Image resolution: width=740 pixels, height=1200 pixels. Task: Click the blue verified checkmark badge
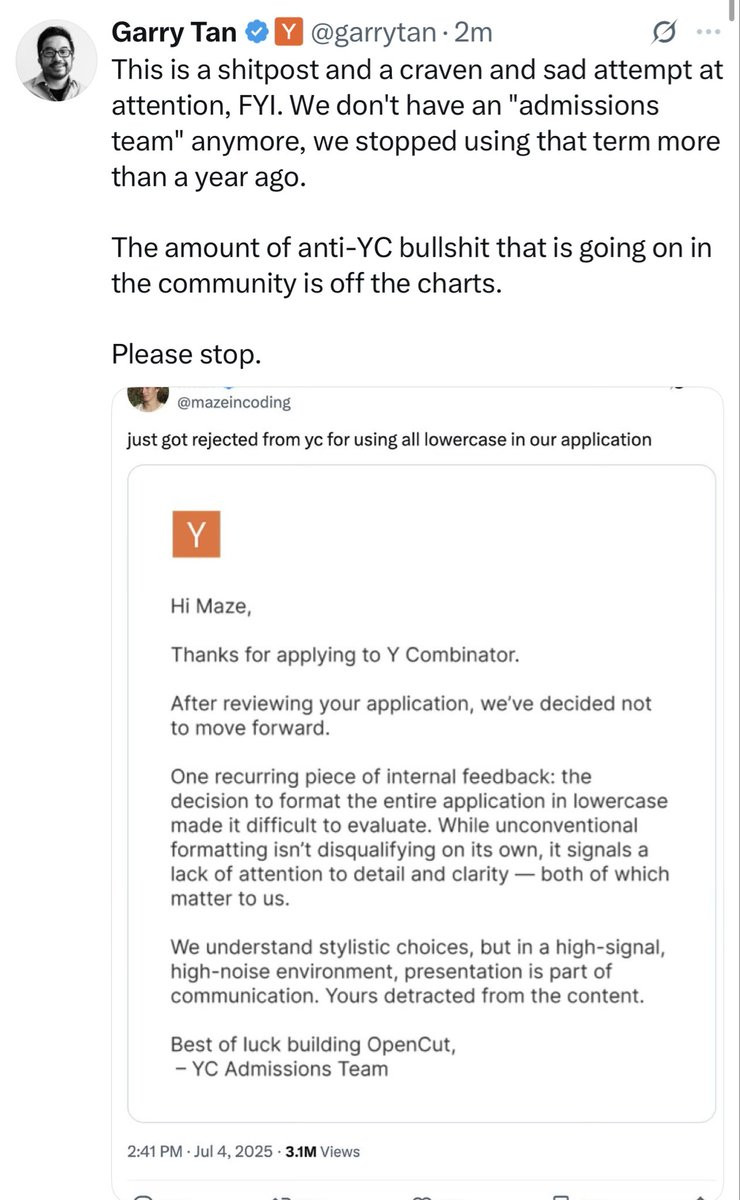(x=255, y=33)
